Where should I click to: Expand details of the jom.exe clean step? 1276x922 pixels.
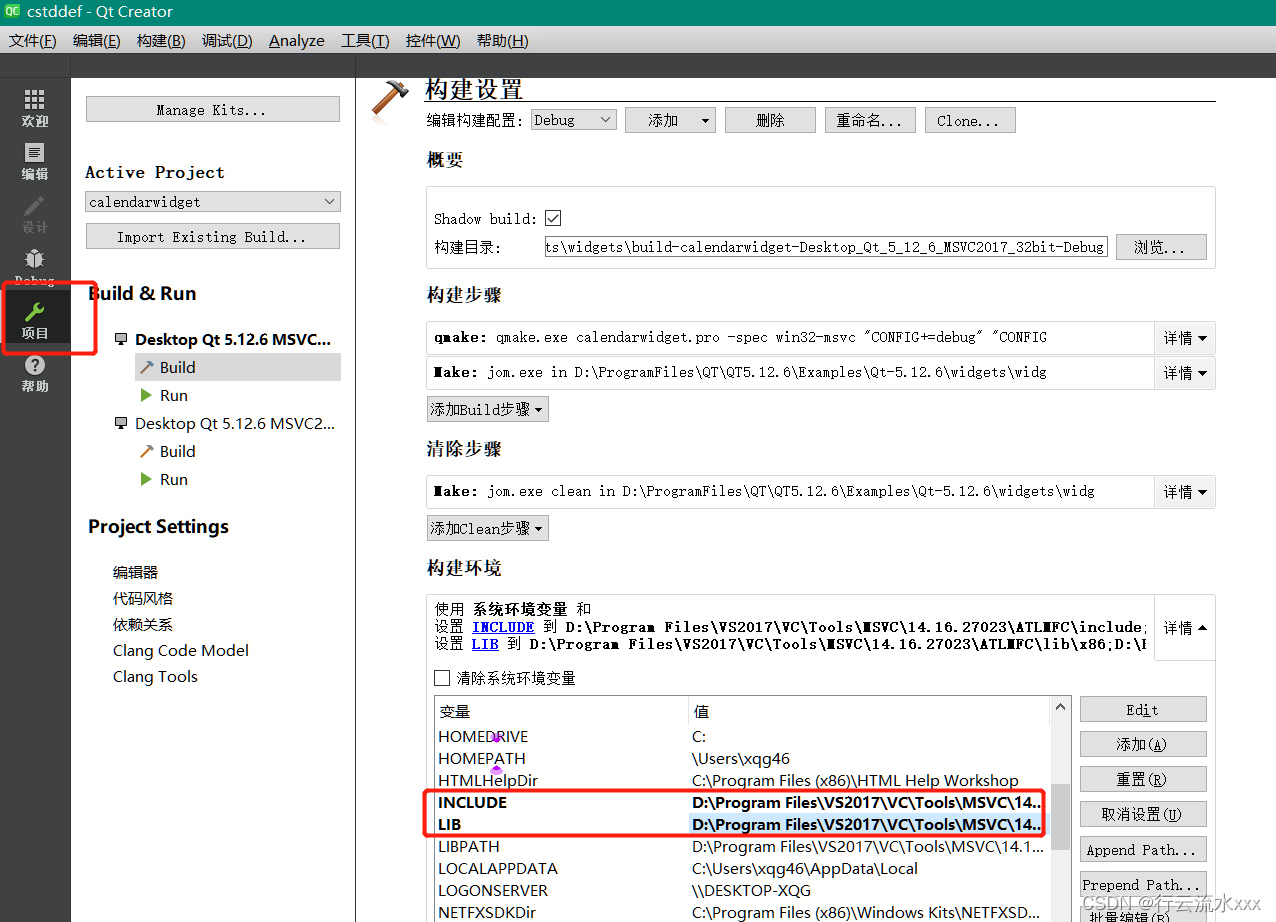tap(1185, 492)
